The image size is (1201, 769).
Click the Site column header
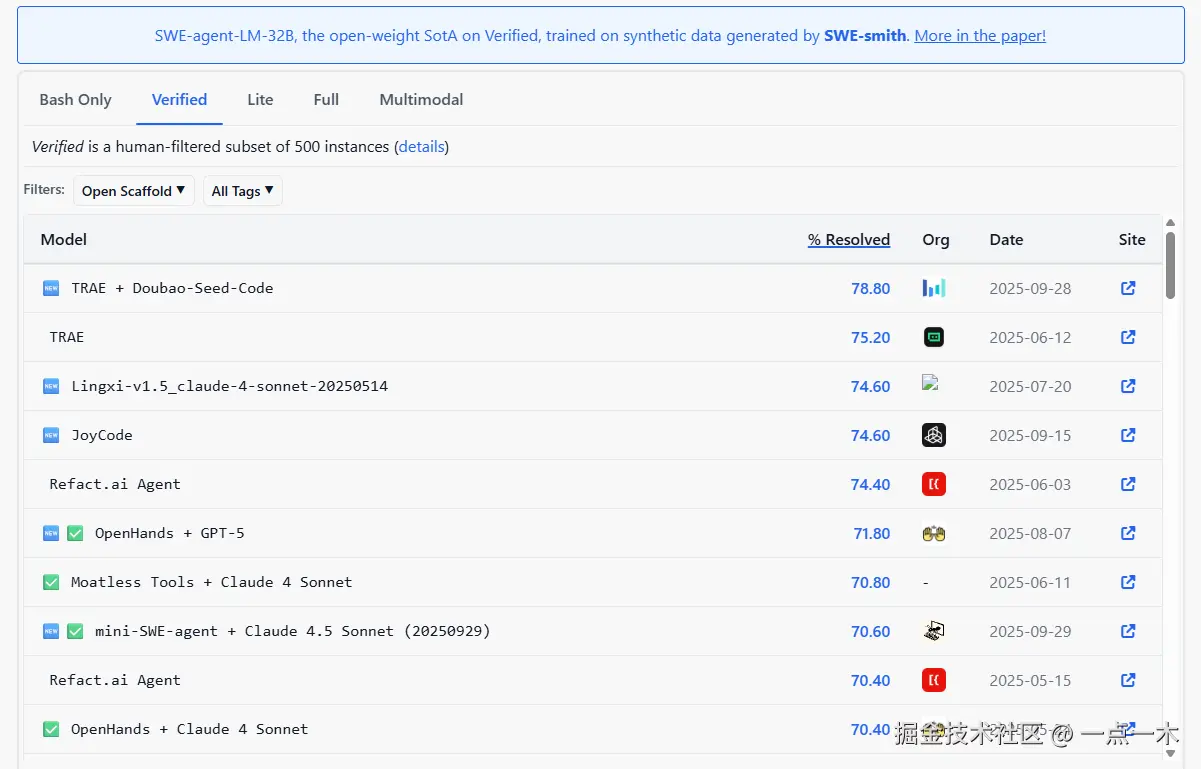pos(1132,240)
